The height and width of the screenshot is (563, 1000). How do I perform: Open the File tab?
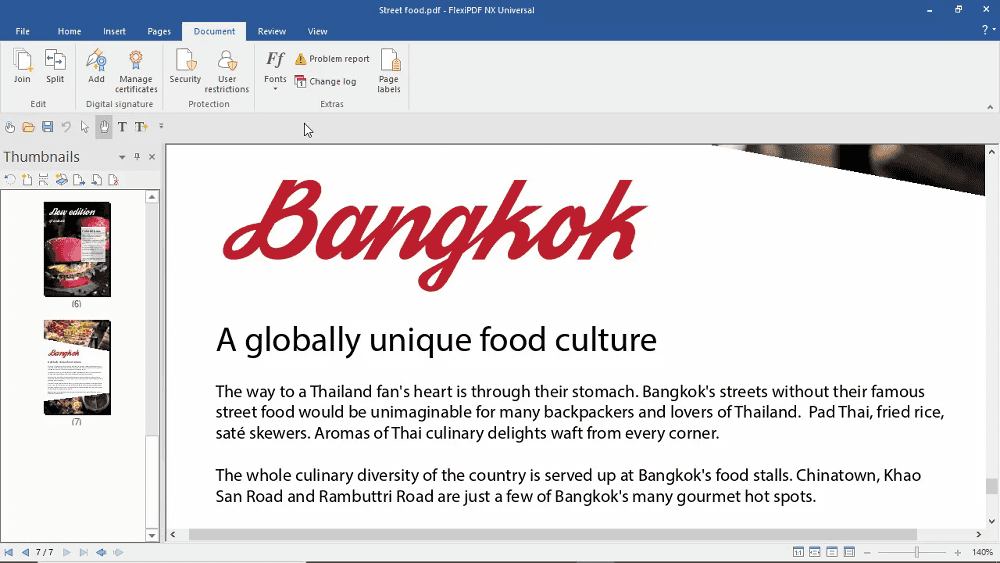[22, 31]
